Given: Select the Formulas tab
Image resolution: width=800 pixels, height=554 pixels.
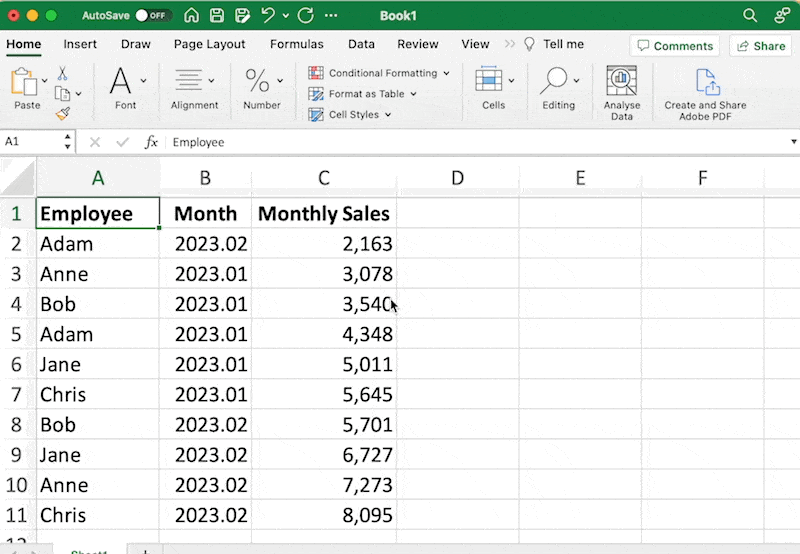Looking at the screenshot, I should coord(296,44).
